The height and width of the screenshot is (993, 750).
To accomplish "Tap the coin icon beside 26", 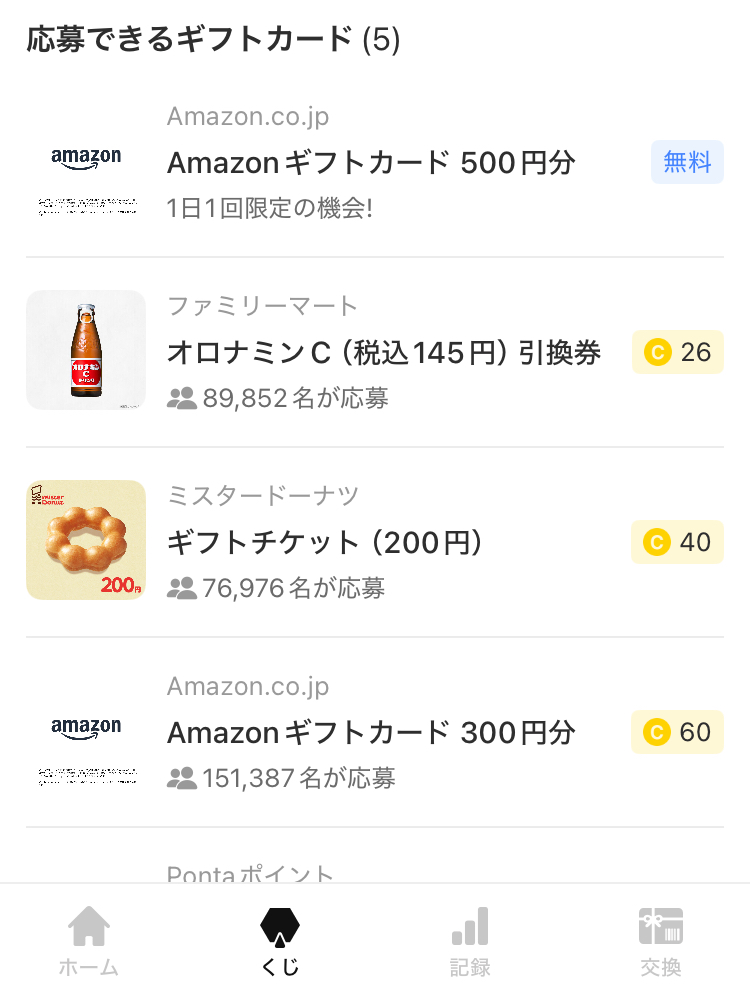I will point(657,352).
